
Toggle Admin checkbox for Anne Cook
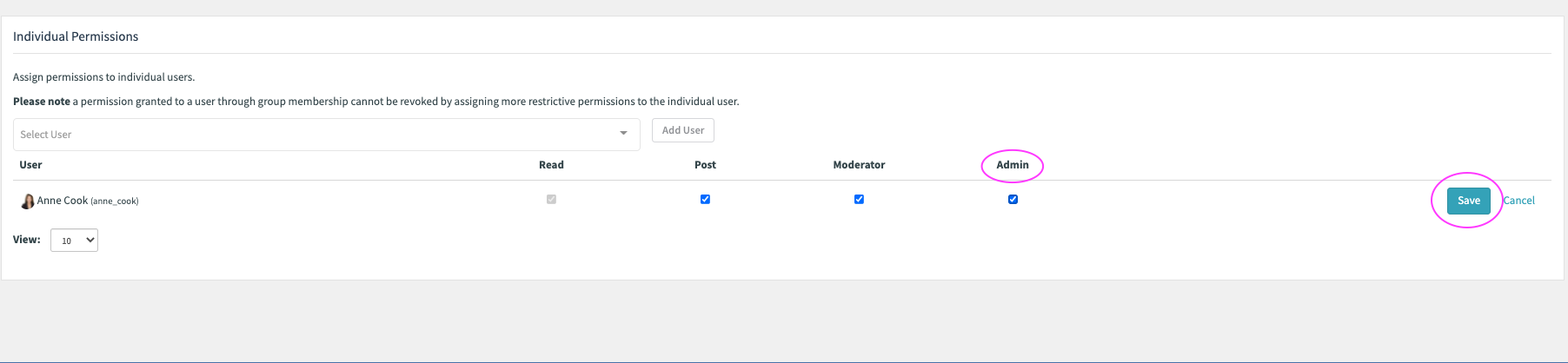pyautogui.click(x=1013, y=200)
